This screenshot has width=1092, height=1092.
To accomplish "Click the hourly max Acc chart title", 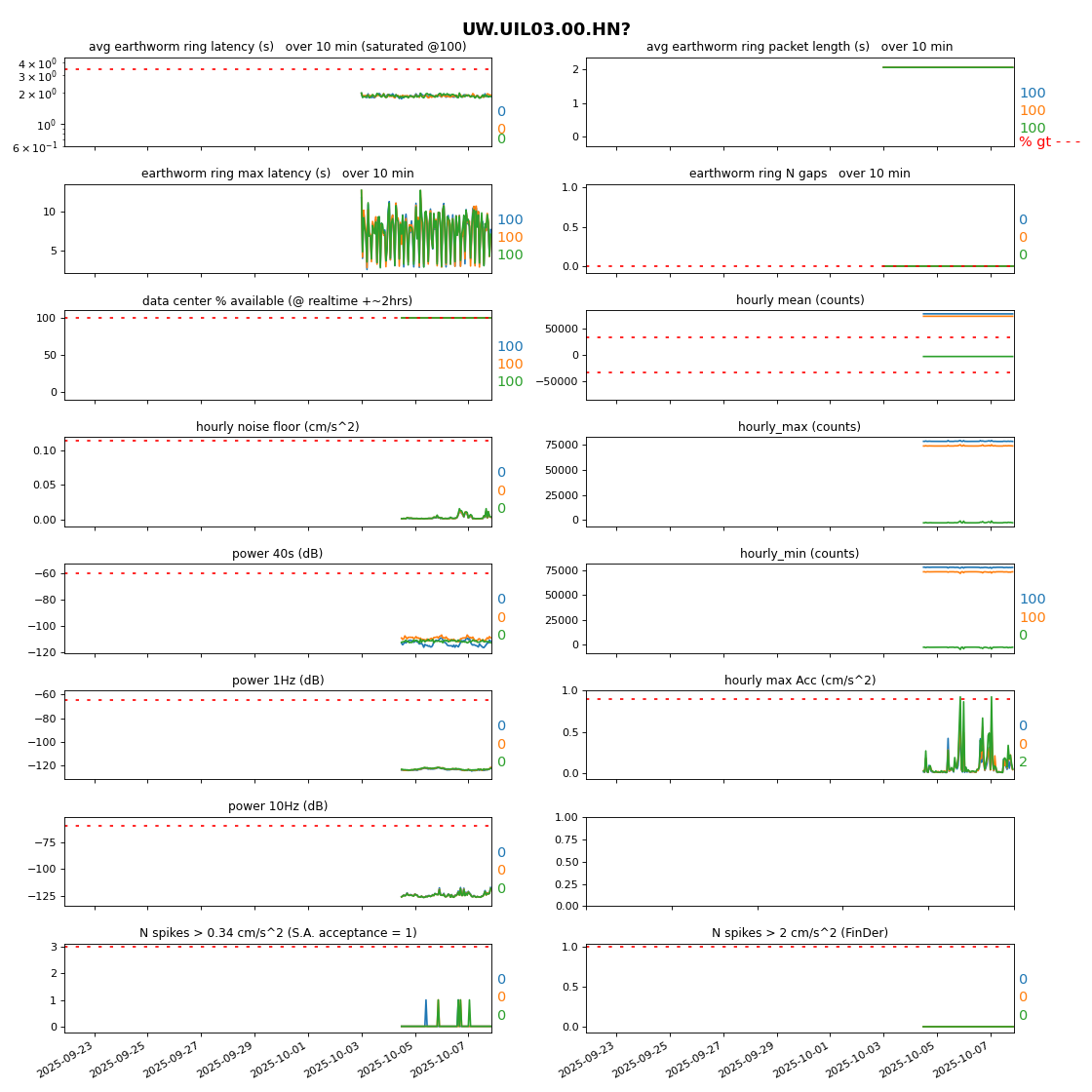I will click(x=799, y=681).
